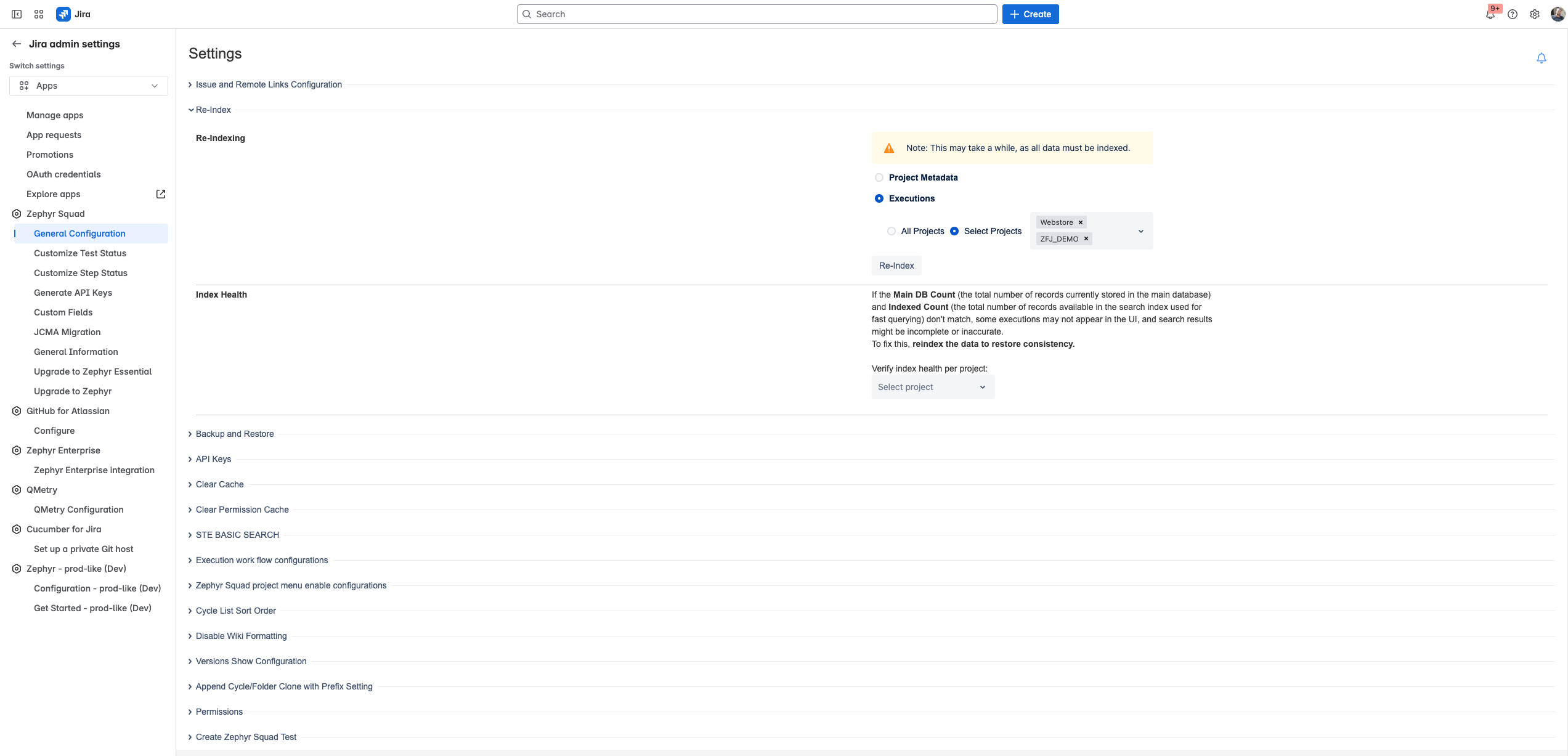
Task: Open Generate API Keys menu item
Action: tap(73, 293)
